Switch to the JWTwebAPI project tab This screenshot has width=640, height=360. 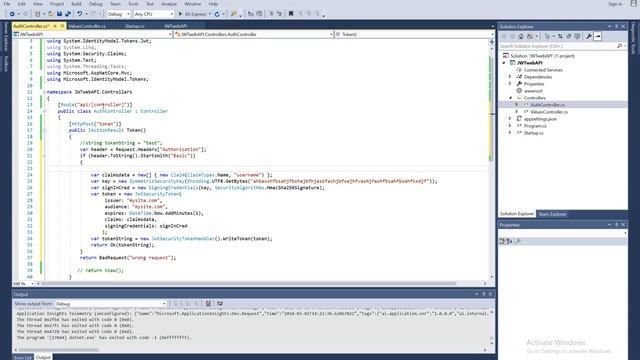coord(176,26)
